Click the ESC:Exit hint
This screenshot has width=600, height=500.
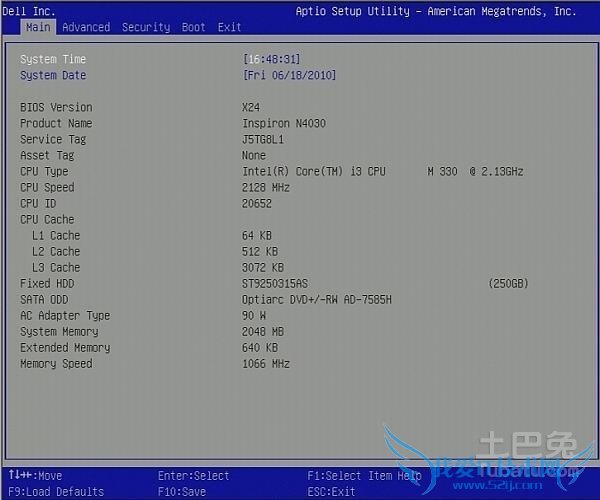click(x=331, y=492)
